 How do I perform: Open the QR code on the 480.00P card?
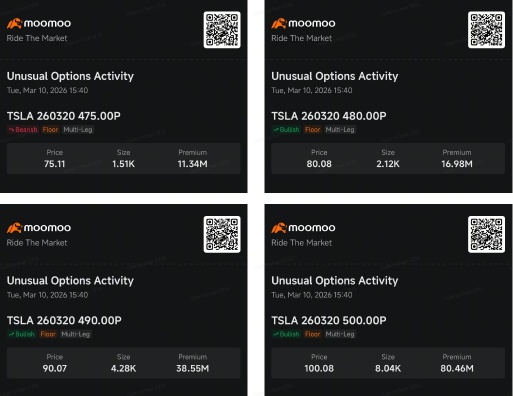tap(486, 30)
